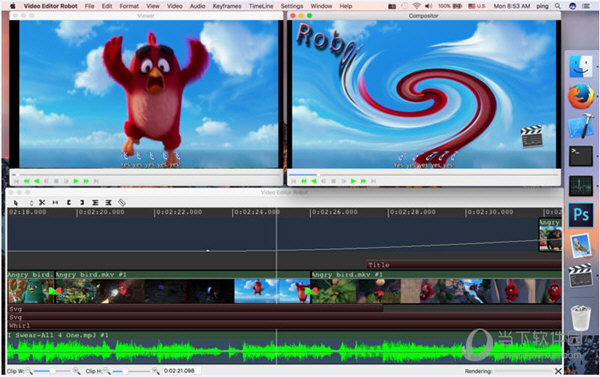Stop playback in the Viewer window
This screenshot has width=600, height=377.
pos(56,181)
